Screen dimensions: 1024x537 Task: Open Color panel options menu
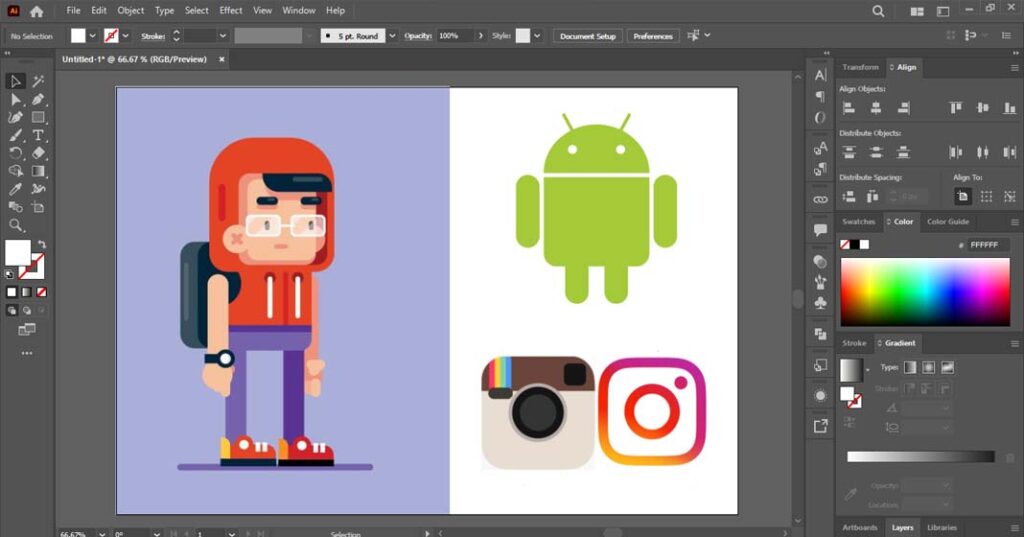[1014, 222]
